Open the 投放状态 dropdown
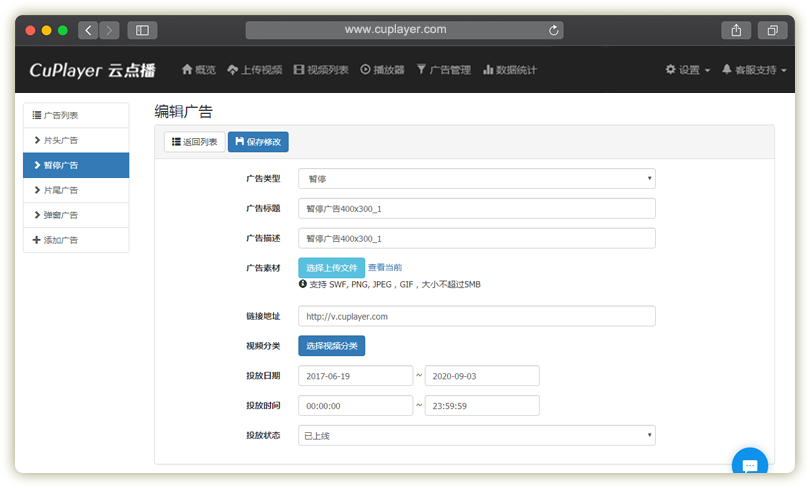Screen dimensions: 810x488 pyautogui.click(x=476, y=435)
